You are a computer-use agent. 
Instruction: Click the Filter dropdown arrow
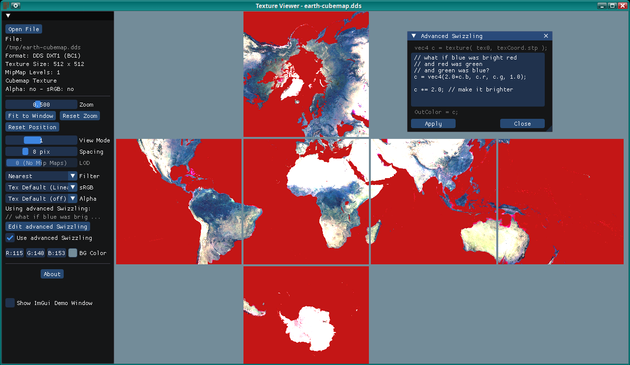coord(72,176)
